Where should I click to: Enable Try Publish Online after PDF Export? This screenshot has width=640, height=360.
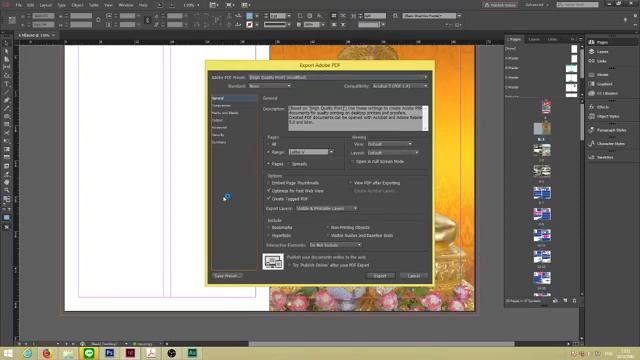[x=289, y=265]
